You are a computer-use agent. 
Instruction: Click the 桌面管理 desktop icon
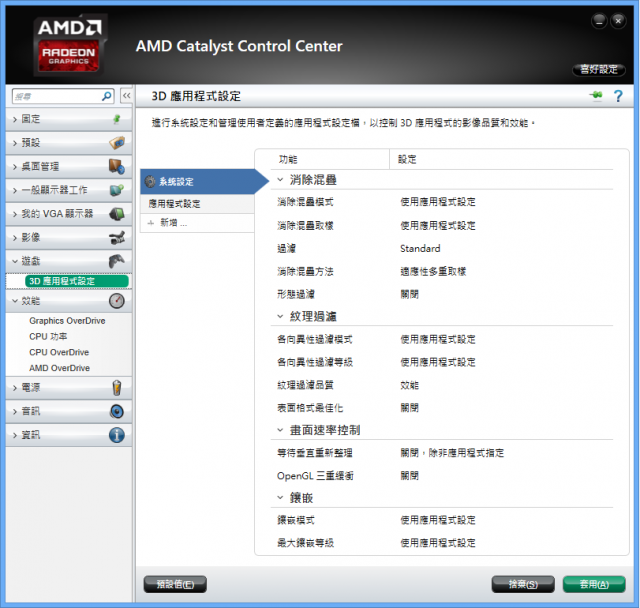pos(117,166)
